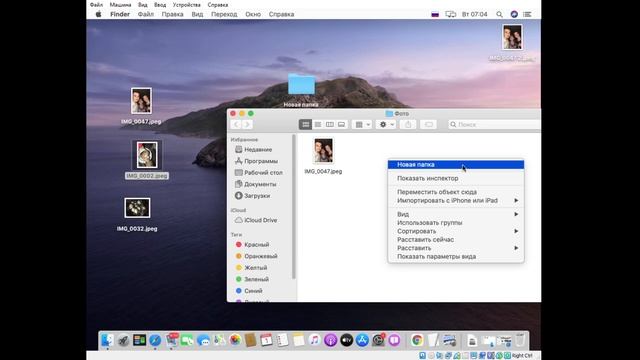Screen dimensions: 640x360
Task: Open the 'Переход' menu in menu bar
Action: pos(224,14)
